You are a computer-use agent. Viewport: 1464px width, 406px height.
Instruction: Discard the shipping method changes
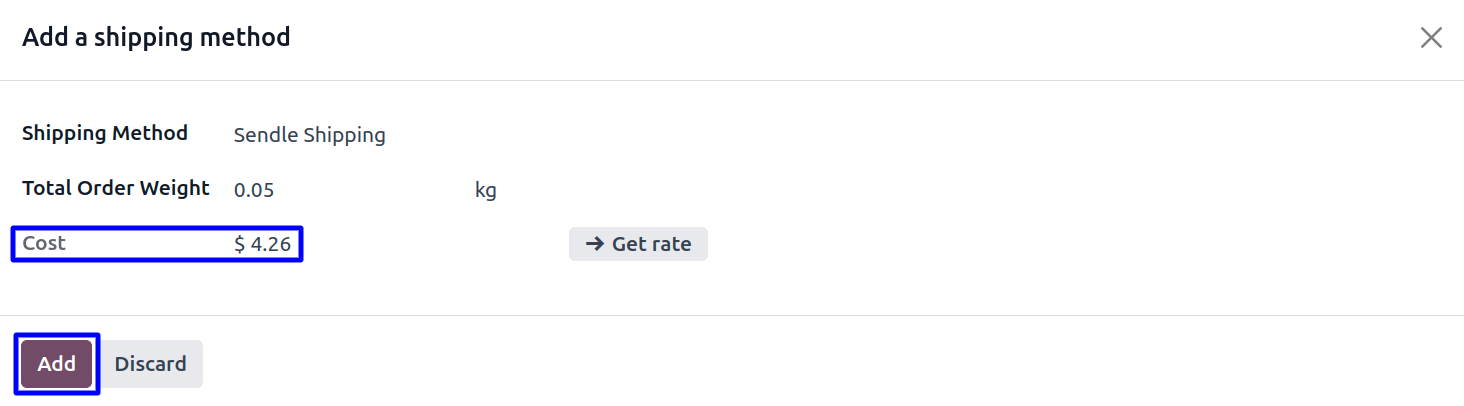[x=150, y=364]
